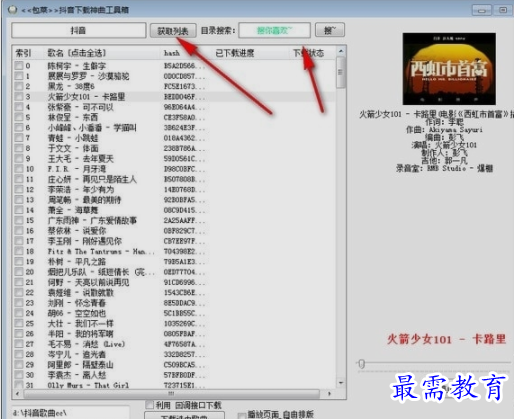This screenshot has height=419, width=514.
Task: Click the song list scroll-down arrow
Action: 341,383
